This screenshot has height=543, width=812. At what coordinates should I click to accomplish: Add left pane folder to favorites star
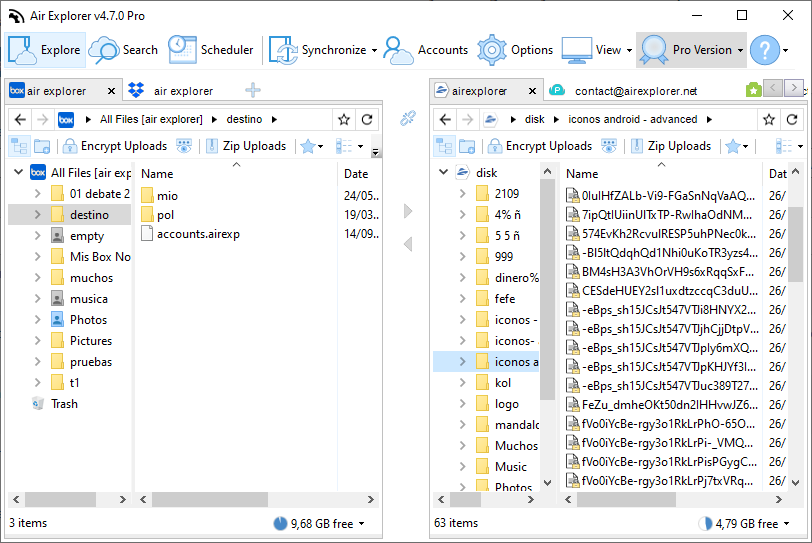coord(343,120)
